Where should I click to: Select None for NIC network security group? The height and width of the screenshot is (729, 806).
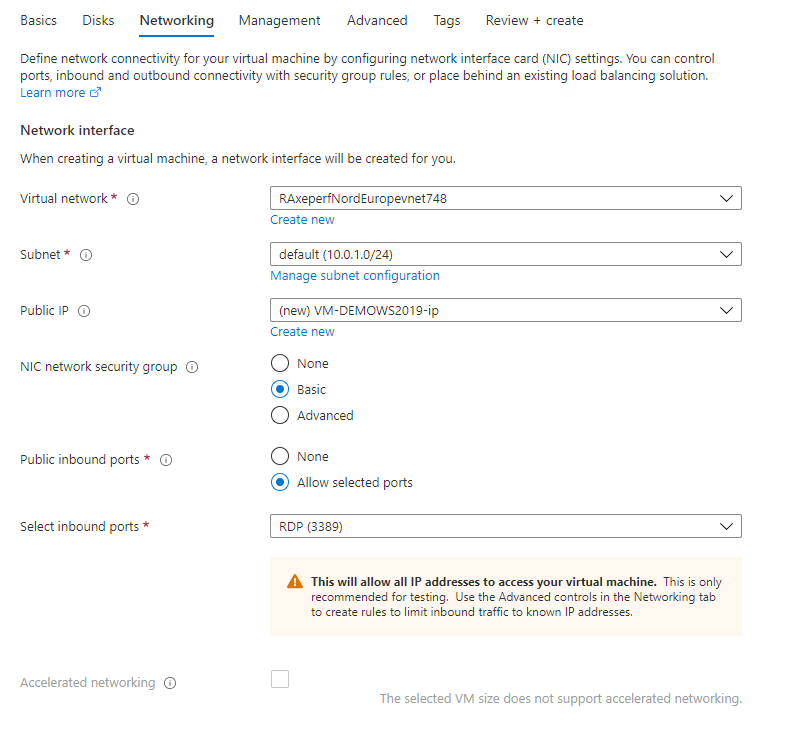point(280,364)
